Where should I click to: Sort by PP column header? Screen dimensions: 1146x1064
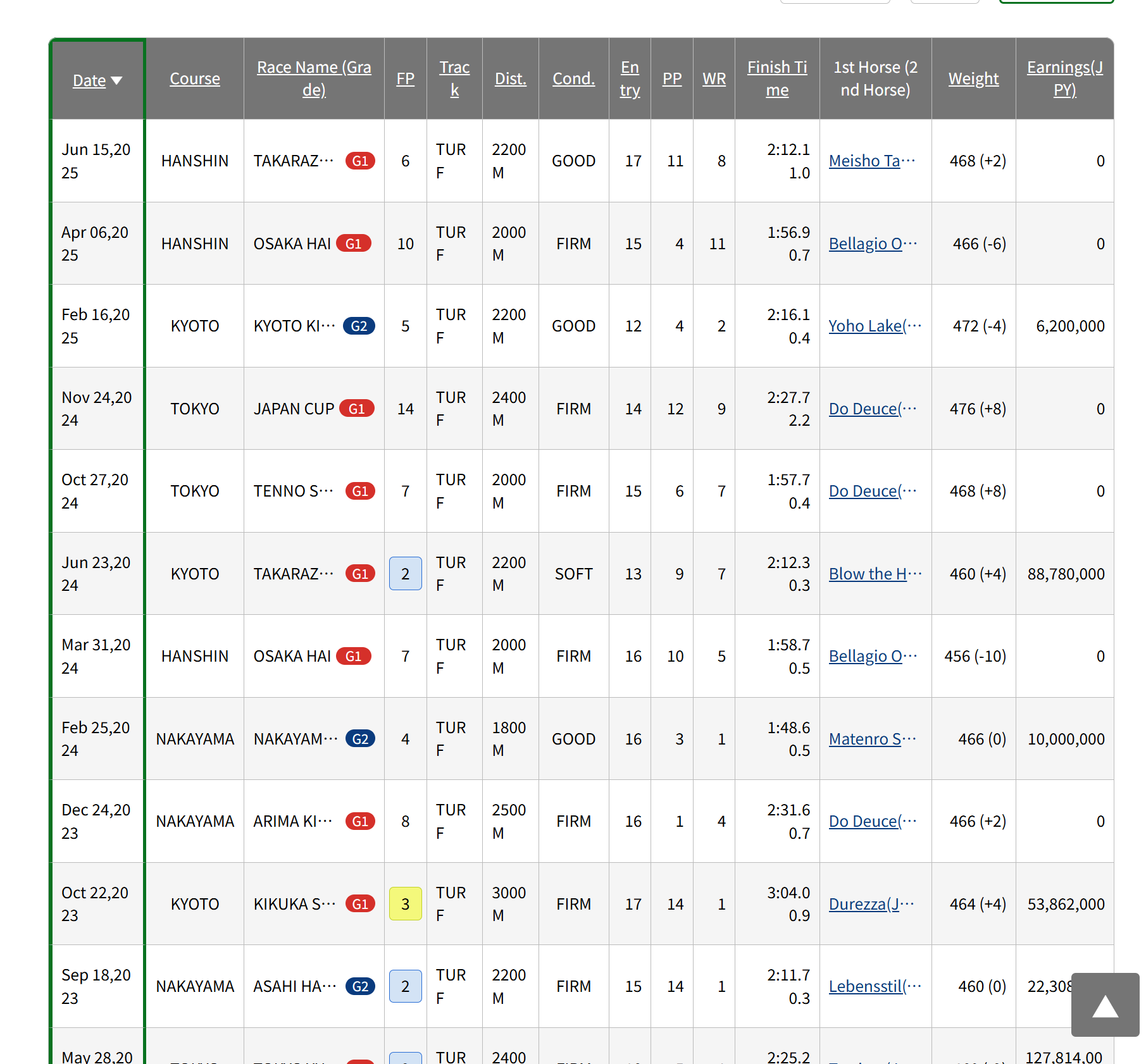coord(672,78)
